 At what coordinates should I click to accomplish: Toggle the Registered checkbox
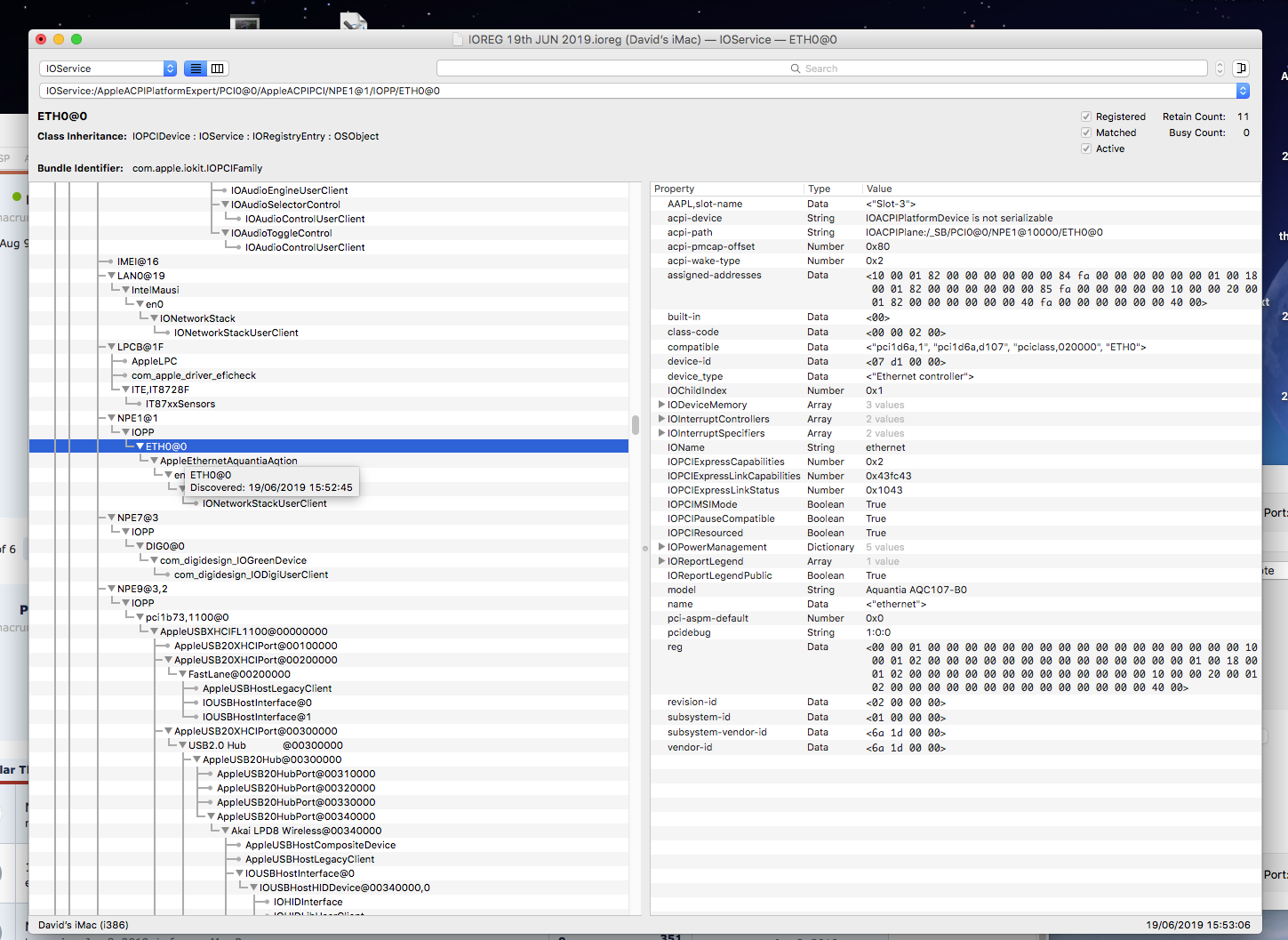pos(1086,116)
